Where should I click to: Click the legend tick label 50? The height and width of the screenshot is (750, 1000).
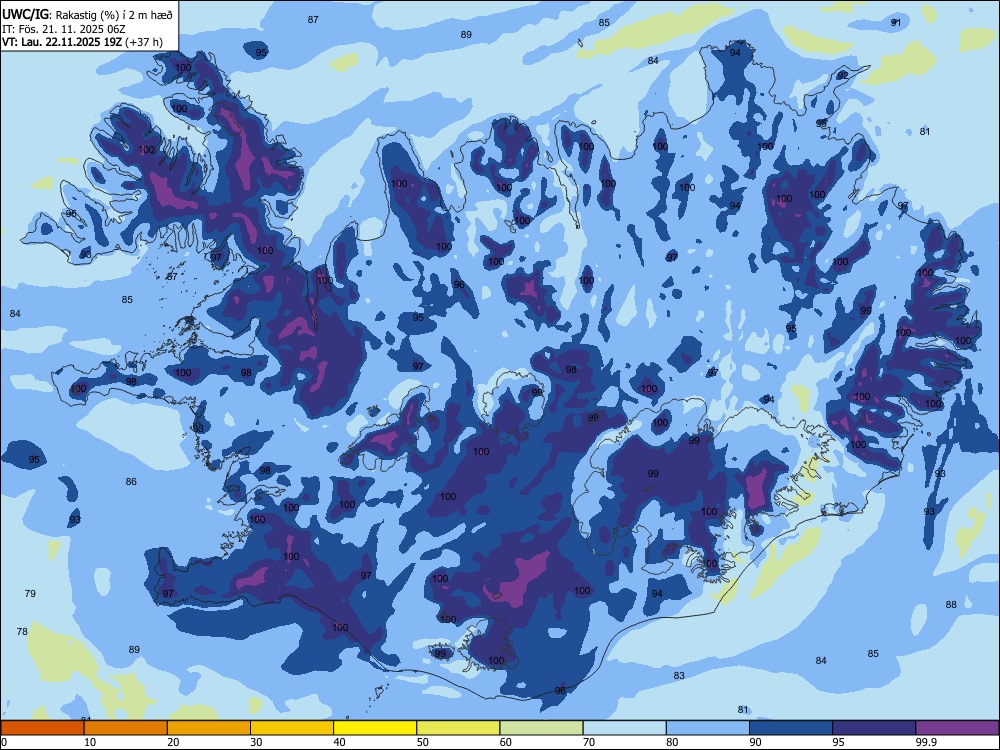pyautogui.click(x=422, y=742)
